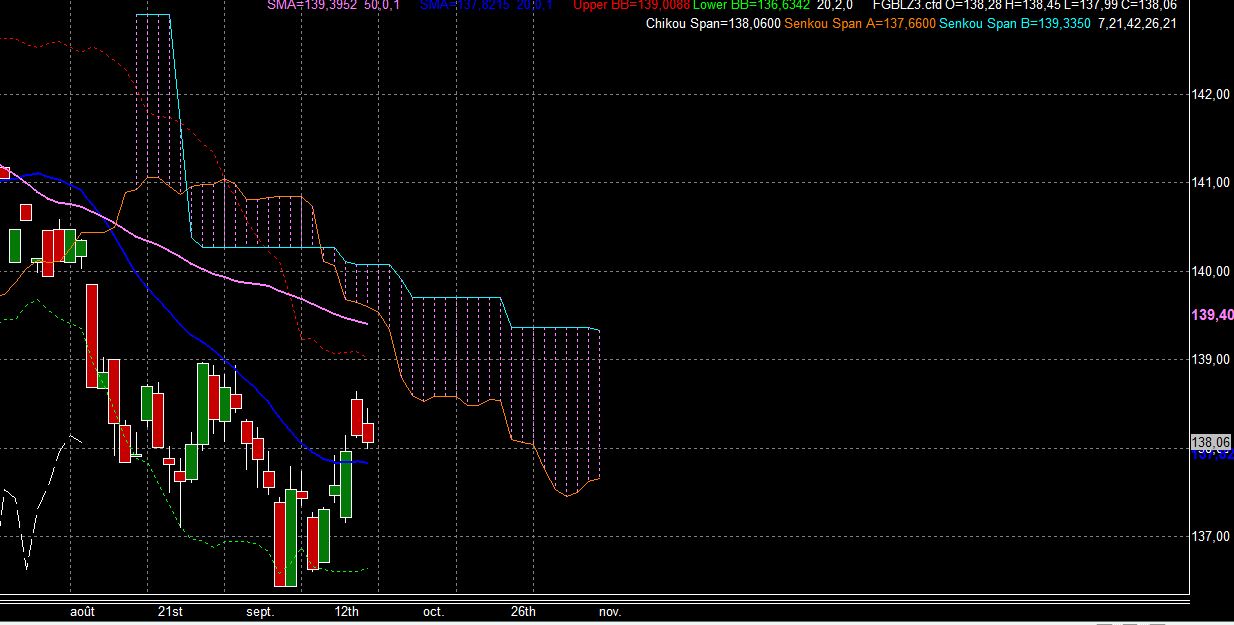The height and width of the screenshot is (625, 1234).
Task: Click the 21st date axis label
Action: [170, 611]
